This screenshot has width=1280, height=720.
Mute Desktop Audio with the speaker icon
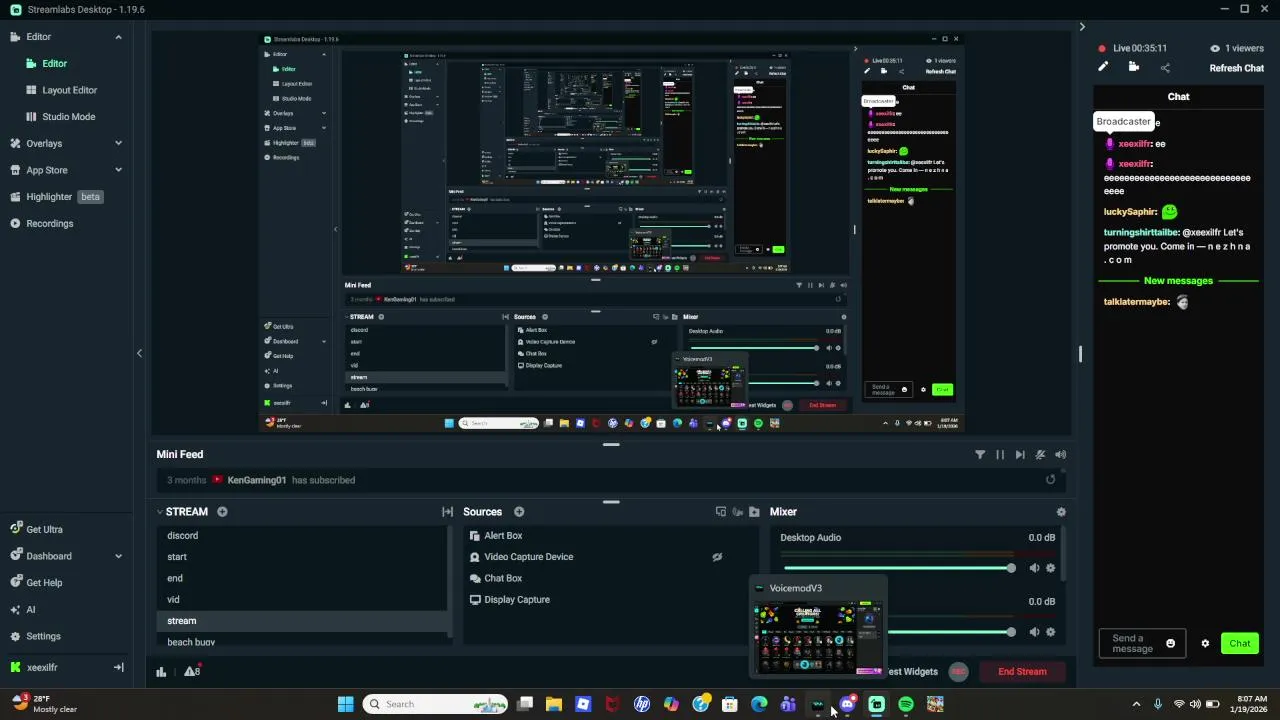coord(1033,568)
